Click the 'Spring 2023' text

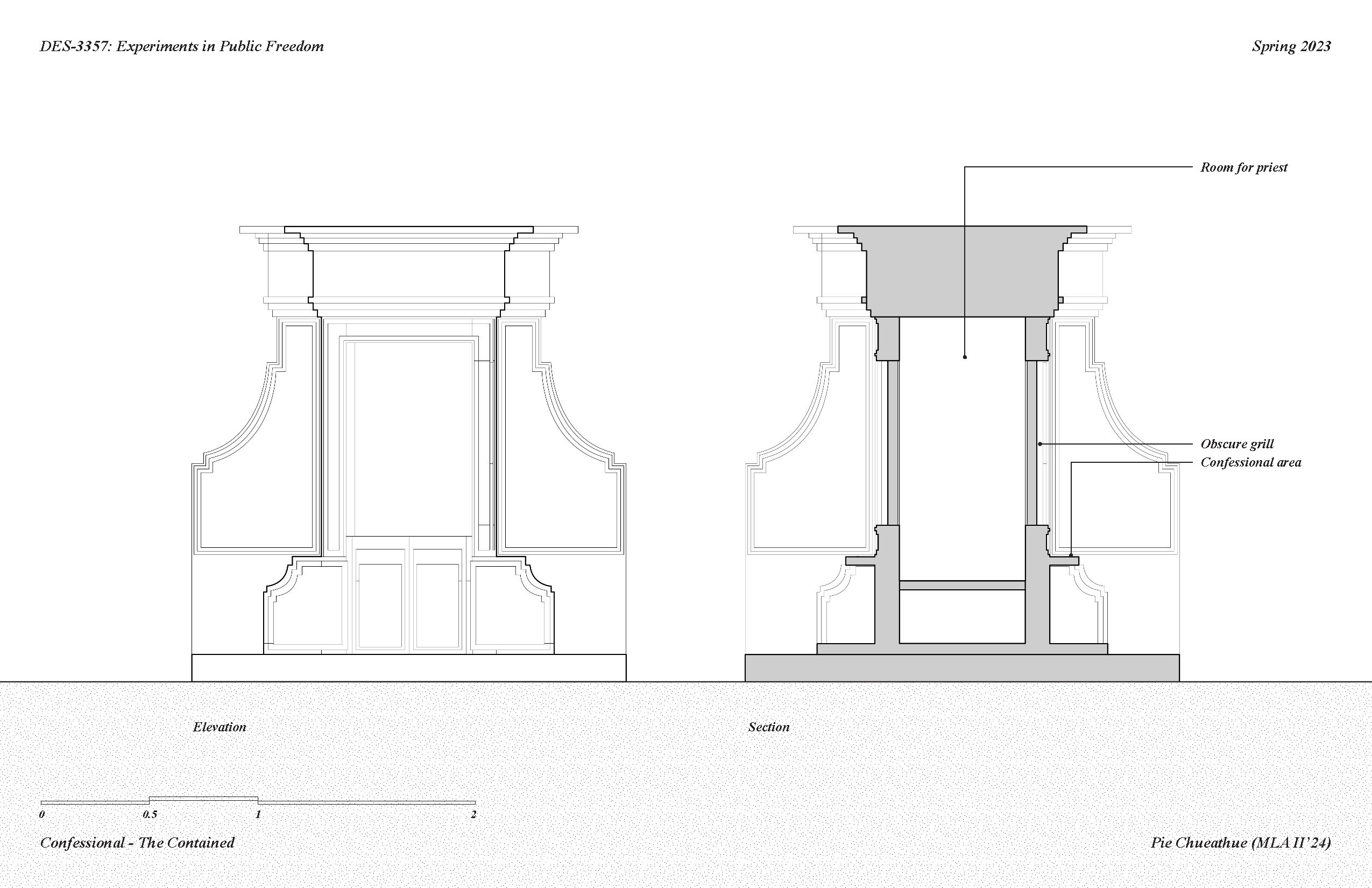pyautogui.click(x=1291, y=47)
